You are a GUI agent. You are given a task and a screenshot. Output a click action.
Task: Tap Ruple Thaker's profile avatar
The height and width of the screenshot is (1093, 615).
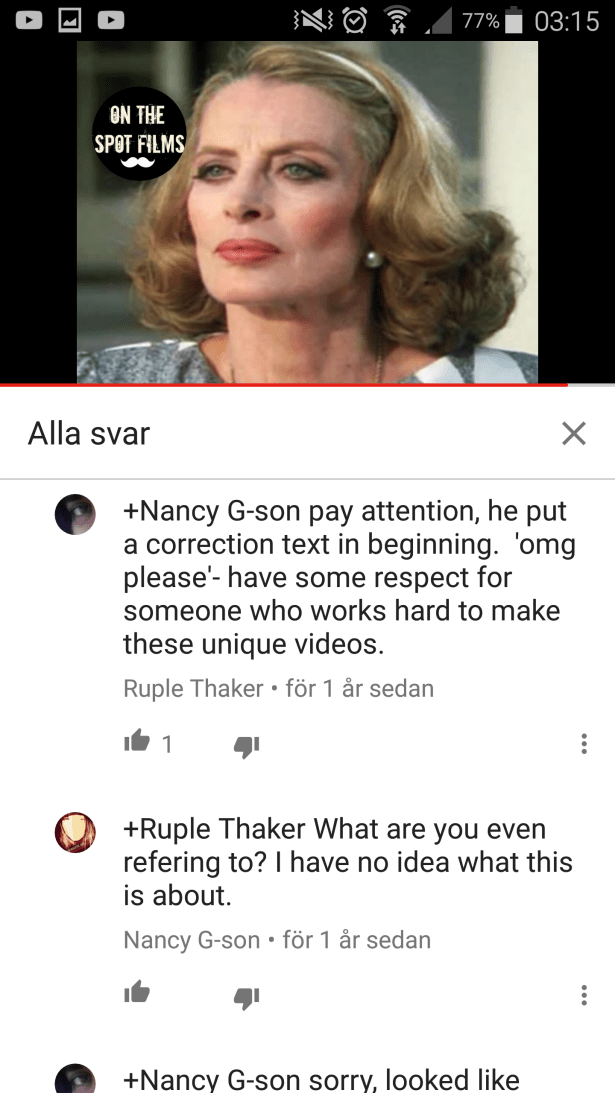coord(75,514)
